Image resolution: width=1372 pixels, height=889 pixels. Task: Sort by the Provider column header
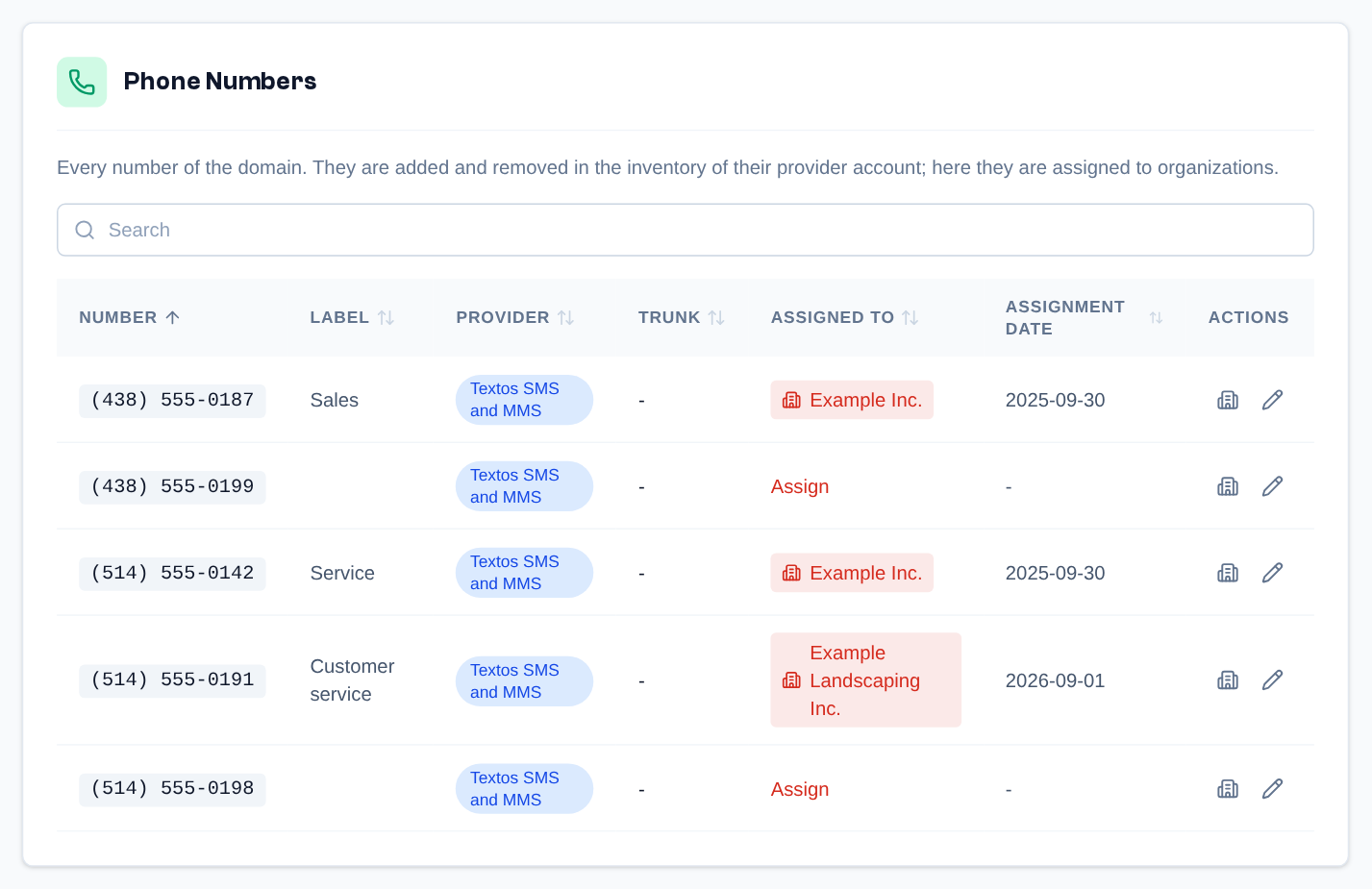pos(514,317)
